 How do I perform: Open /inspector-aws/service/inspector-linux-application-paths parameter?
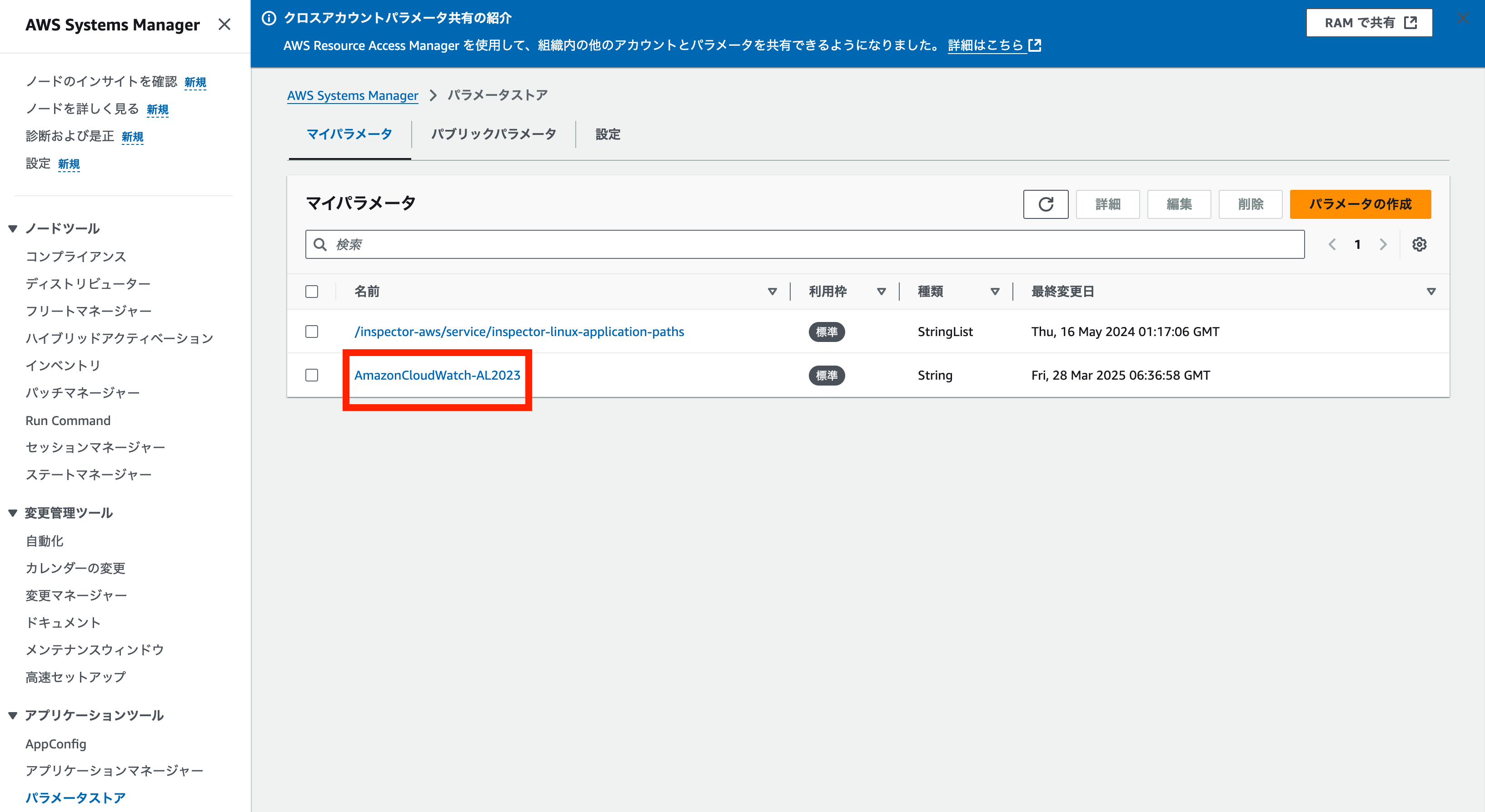[519, 332]
